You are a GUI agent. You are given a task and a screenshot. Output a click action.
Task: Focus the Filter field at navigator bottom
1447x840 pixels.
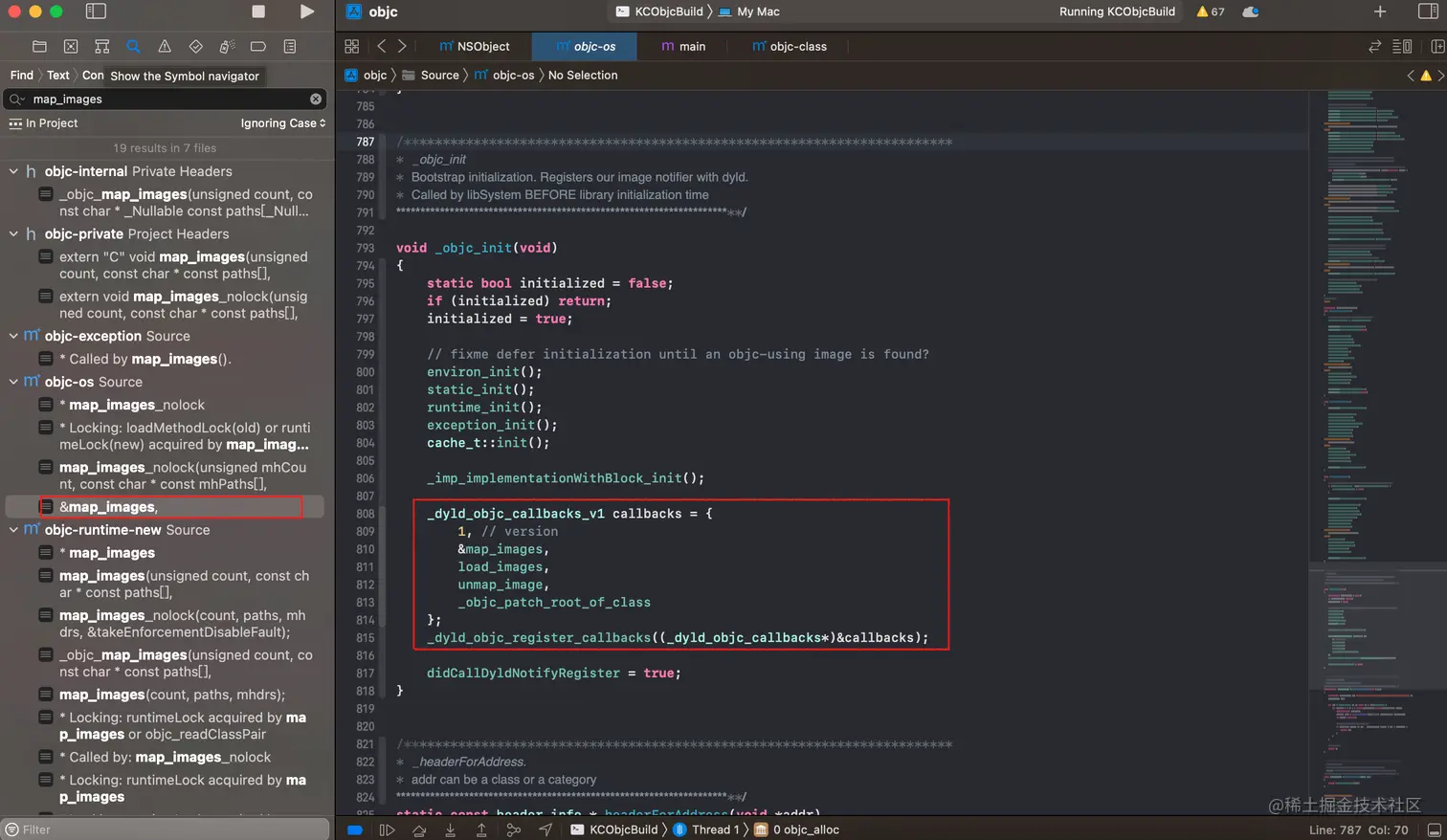(x=166, y=829)
